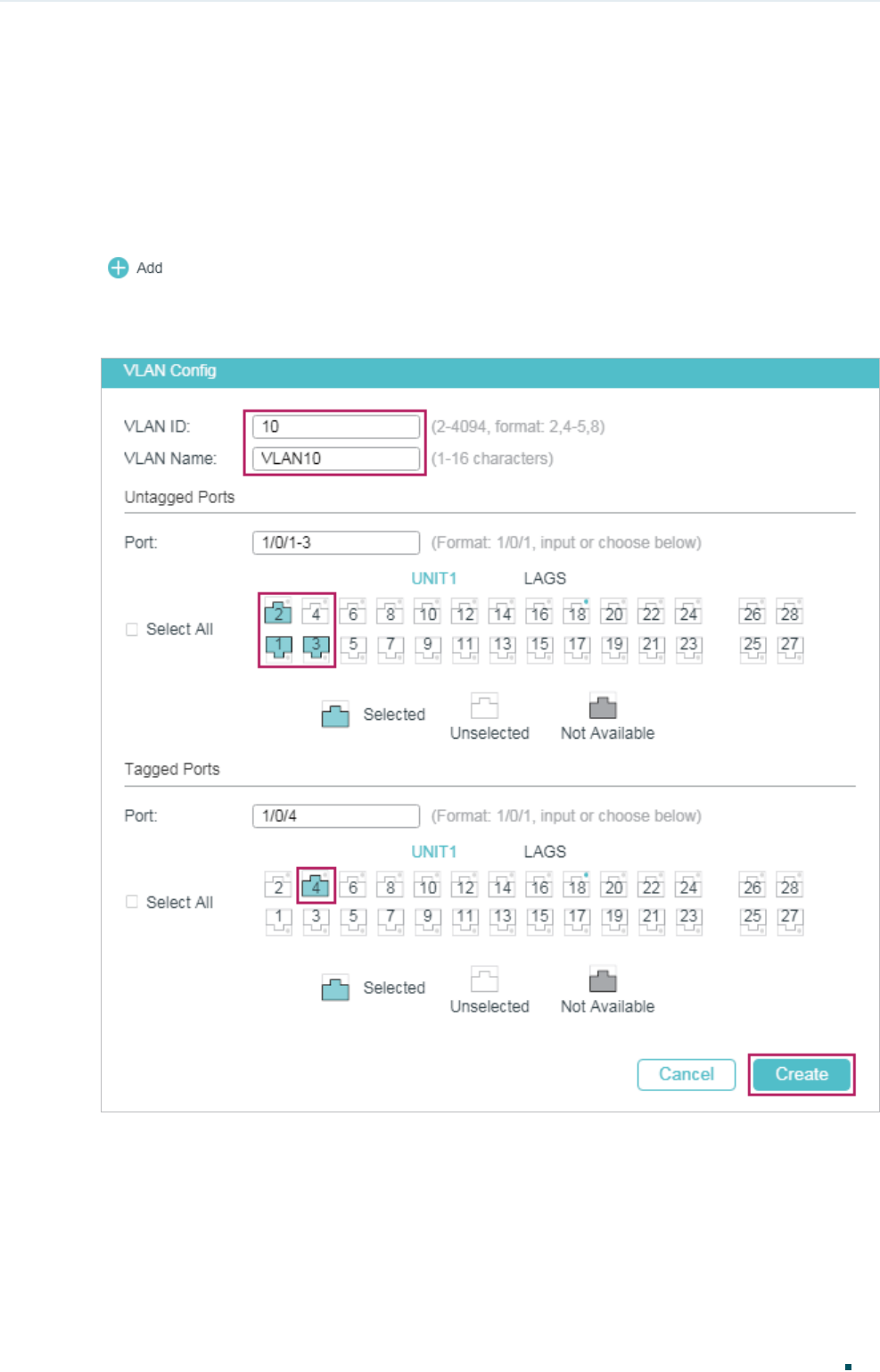Select untagged port 2 icon

(278, 613)
